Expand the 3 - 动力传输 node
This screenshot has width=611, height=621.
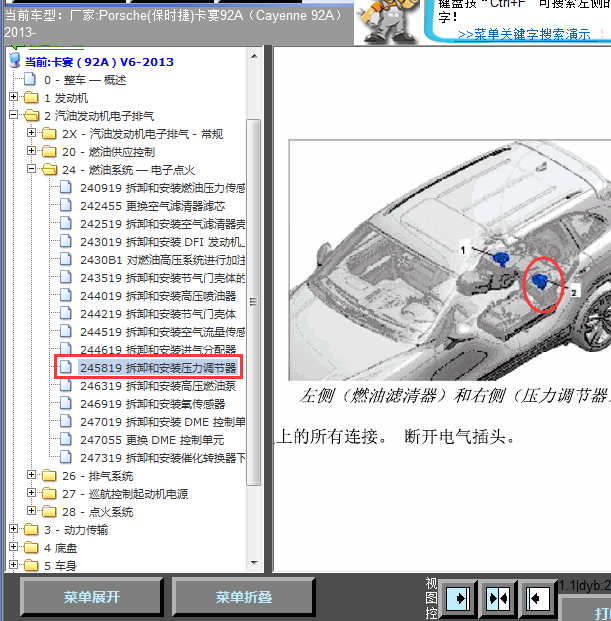coord(13,529)
